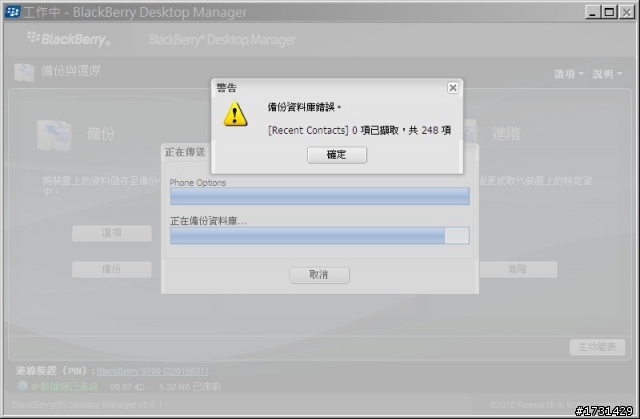Return to 主功能表 main menu
The image size is (640, 419).
click(597, 347)
